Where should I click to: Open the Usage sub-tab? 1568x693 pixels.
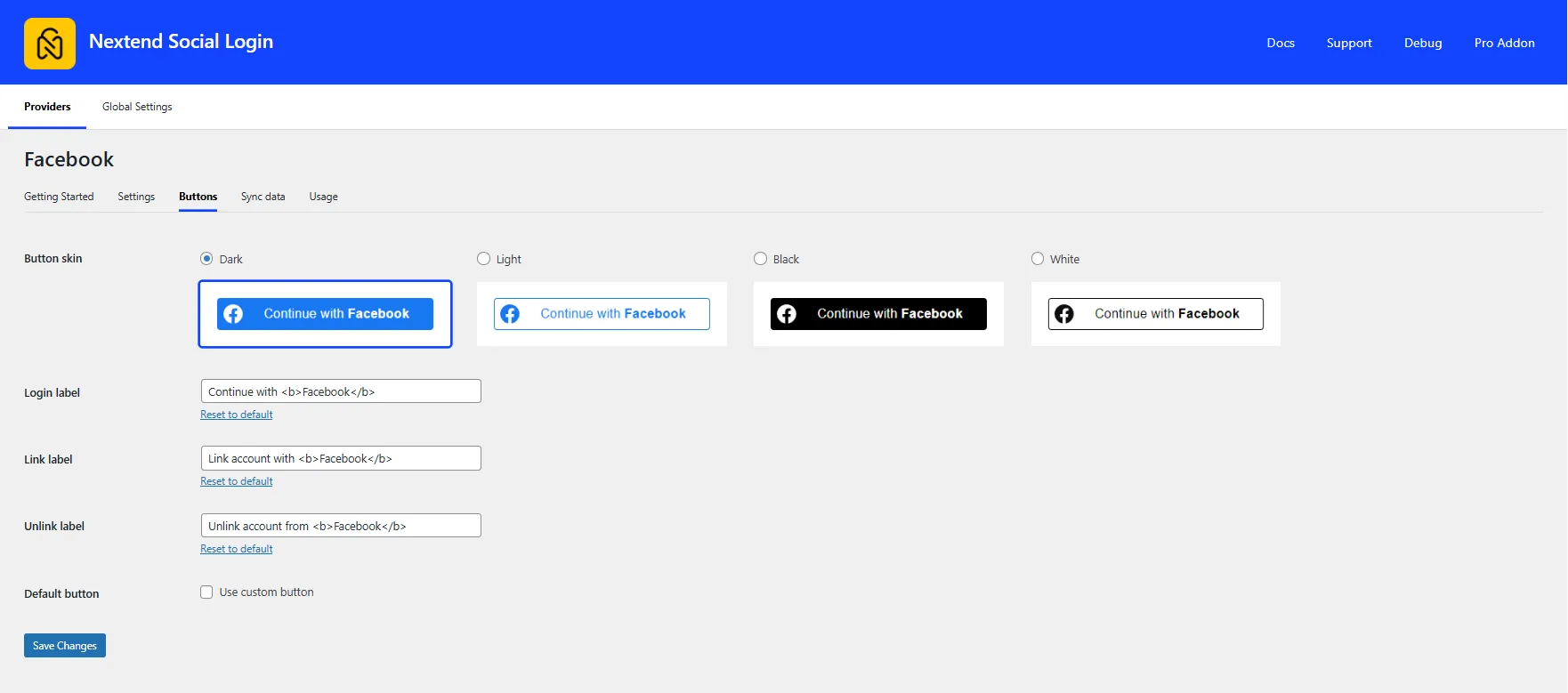(323, 197)
